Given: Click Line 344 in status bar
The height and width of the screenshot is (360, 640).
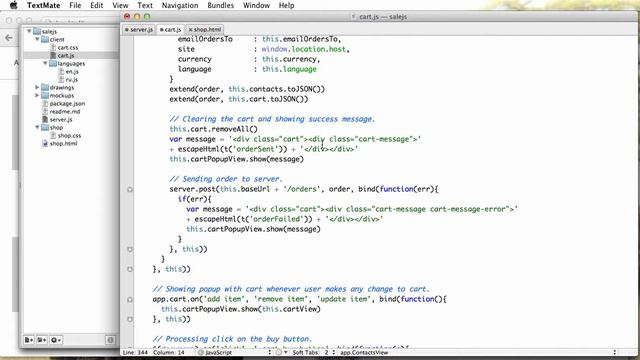Looking at the screenshot, I should (x=136, y=352).
